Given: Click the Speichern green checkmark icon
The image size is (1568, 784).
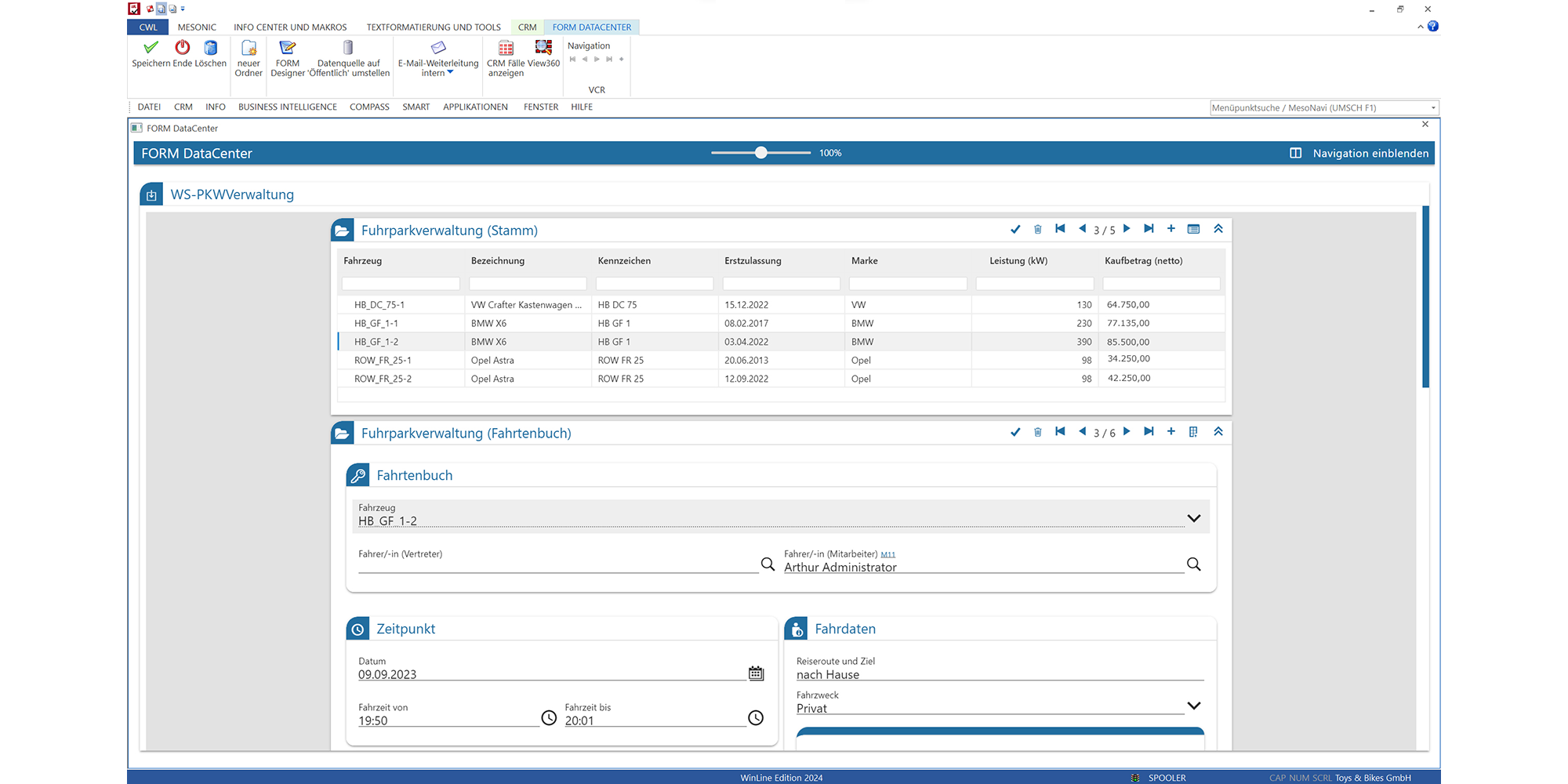Looking at the screenshot, I should coord(151,48).
